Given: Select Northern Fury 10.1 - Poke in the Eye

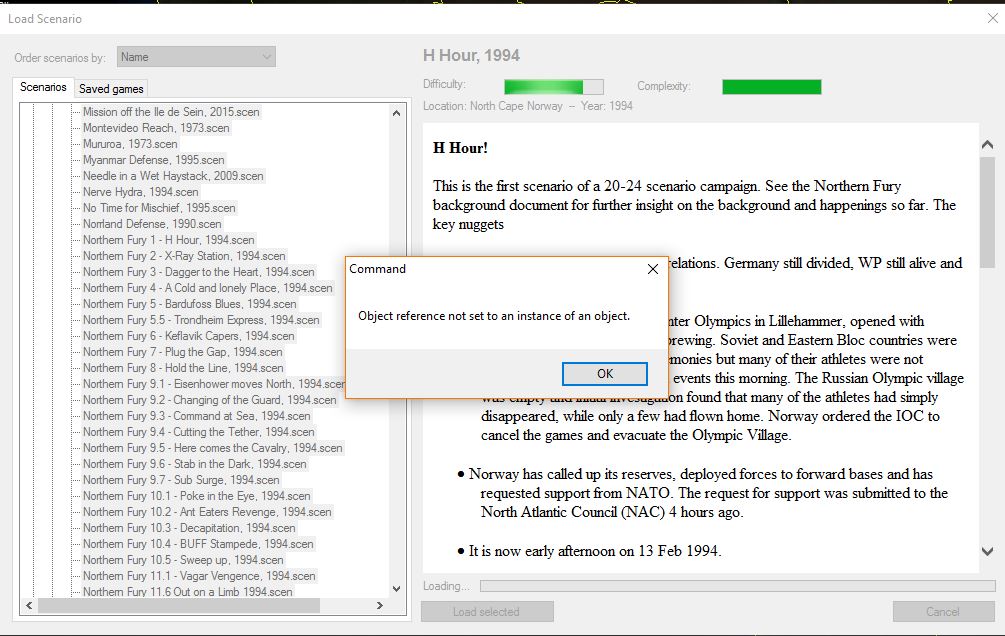Looking at the screenshot, I should click(197, 496).
